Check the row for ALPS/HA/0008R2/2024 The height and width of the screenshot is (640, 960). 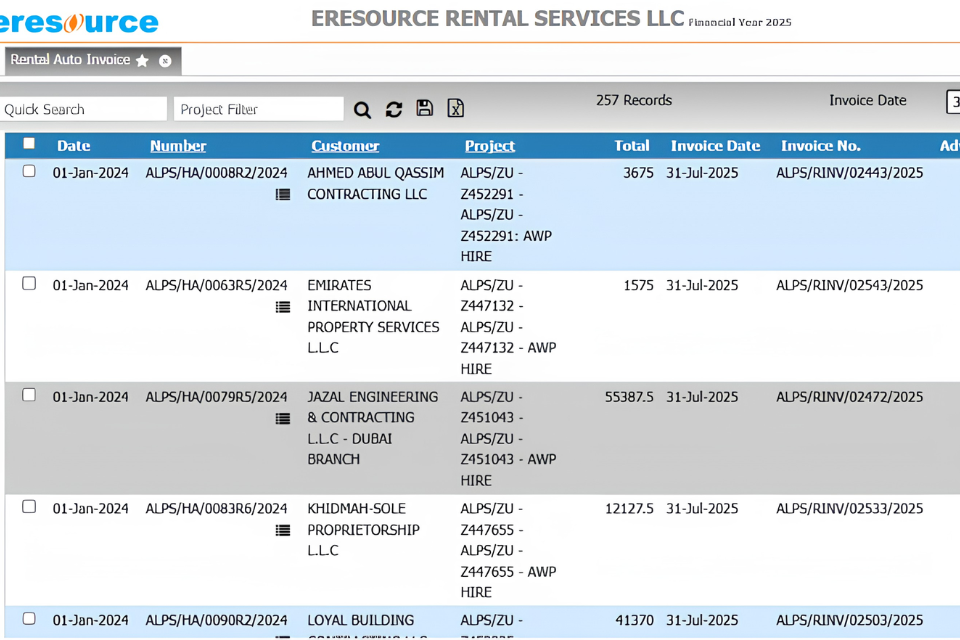point(29,171)
